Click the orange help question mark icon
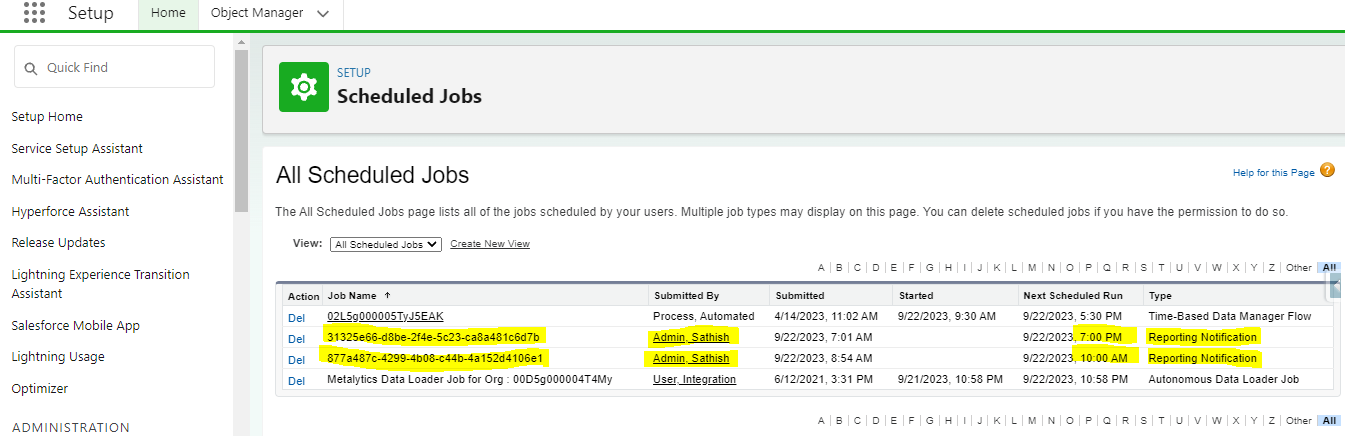Screen dimensions: 1345x436 point(1327,171)
